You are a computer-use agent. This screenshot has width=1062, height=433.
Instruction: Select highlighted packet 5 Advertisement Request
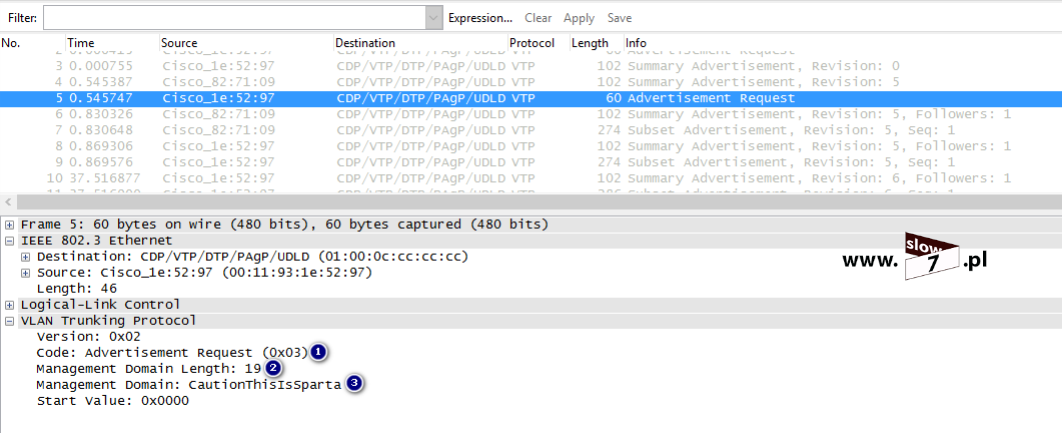click(531, 98)
